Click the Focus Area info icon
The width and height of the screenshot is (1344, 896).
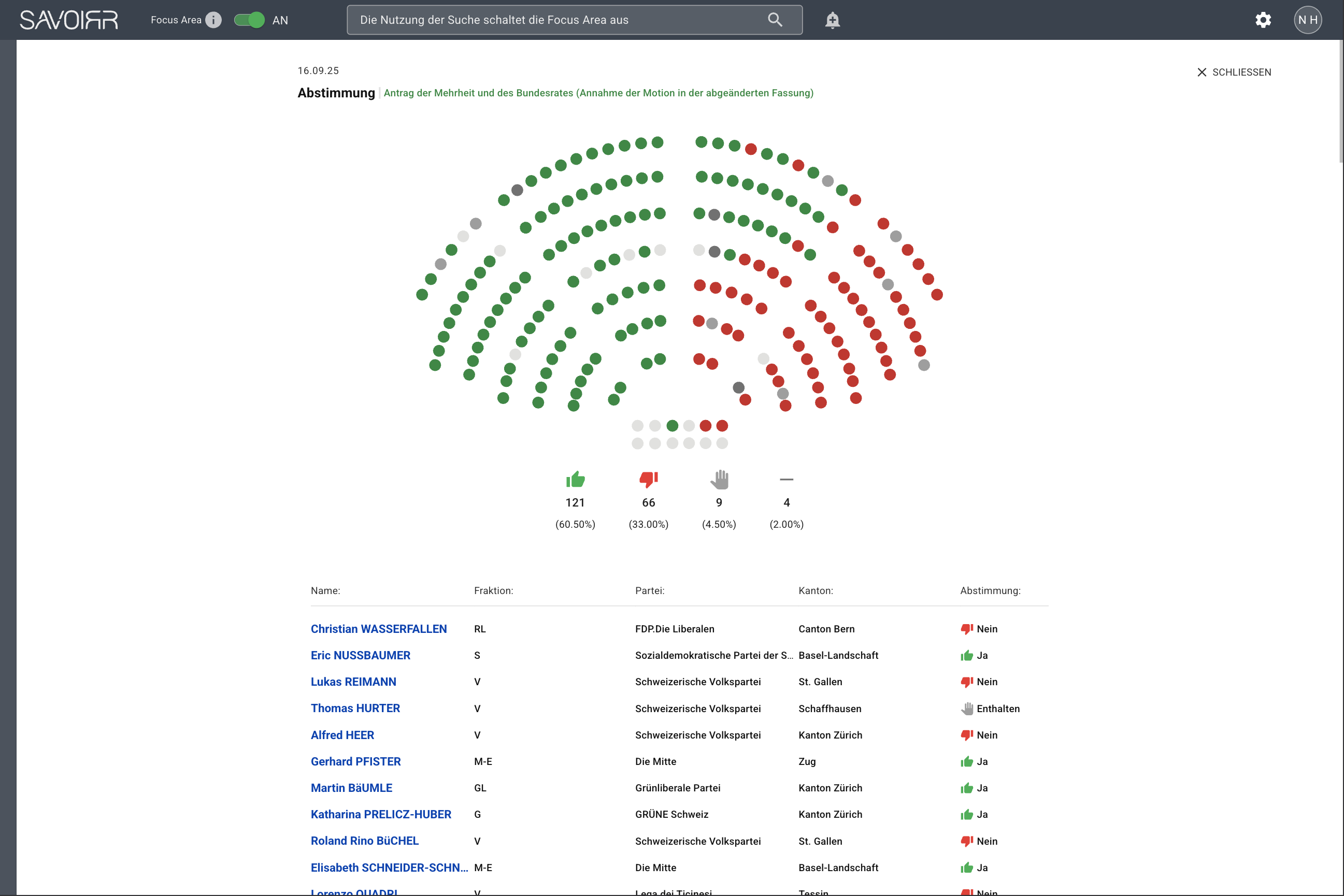[213, 20]
